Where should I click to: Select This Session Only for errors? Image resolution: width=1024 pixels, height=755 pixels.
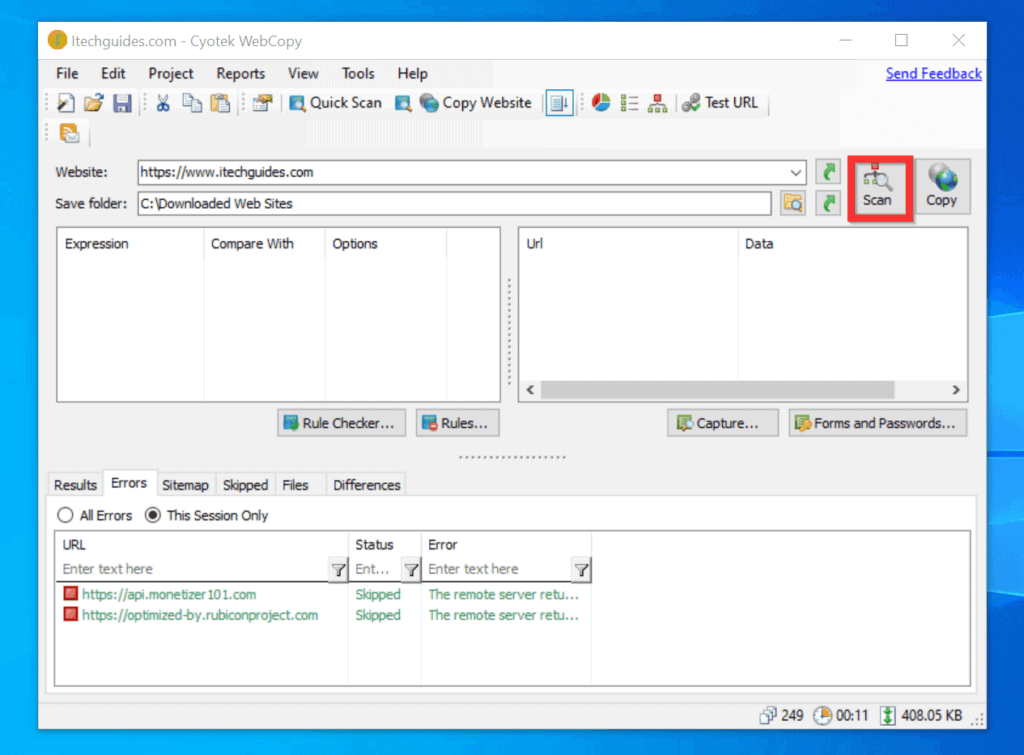click(x=153, y=515)
